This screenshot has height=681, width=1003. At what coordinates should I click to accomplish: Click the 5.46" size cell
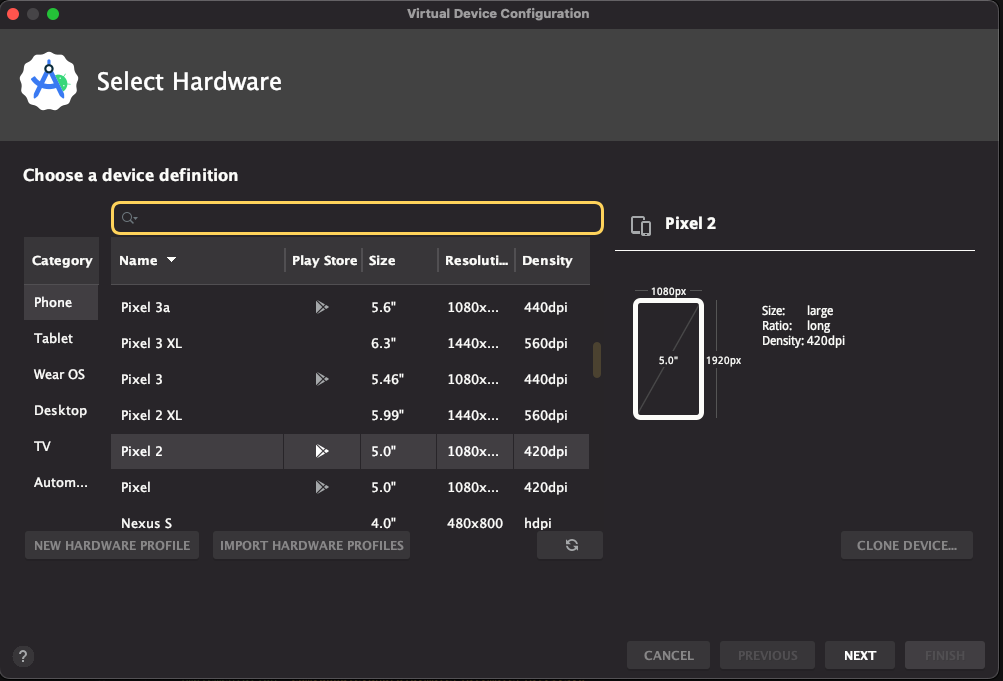[387, 379]
